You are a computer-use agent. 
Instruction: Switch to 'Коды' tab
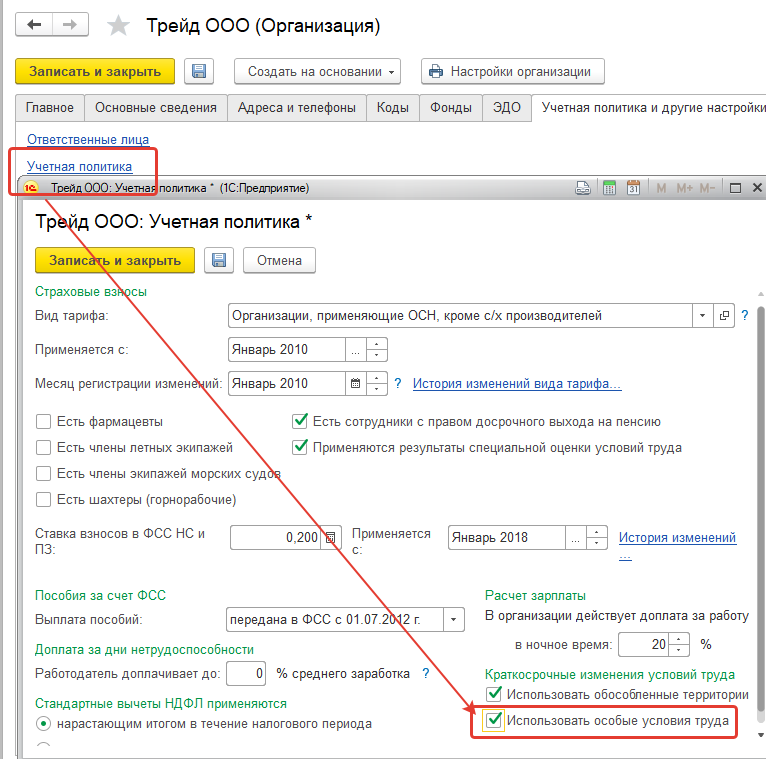click(x=393, y=107)
